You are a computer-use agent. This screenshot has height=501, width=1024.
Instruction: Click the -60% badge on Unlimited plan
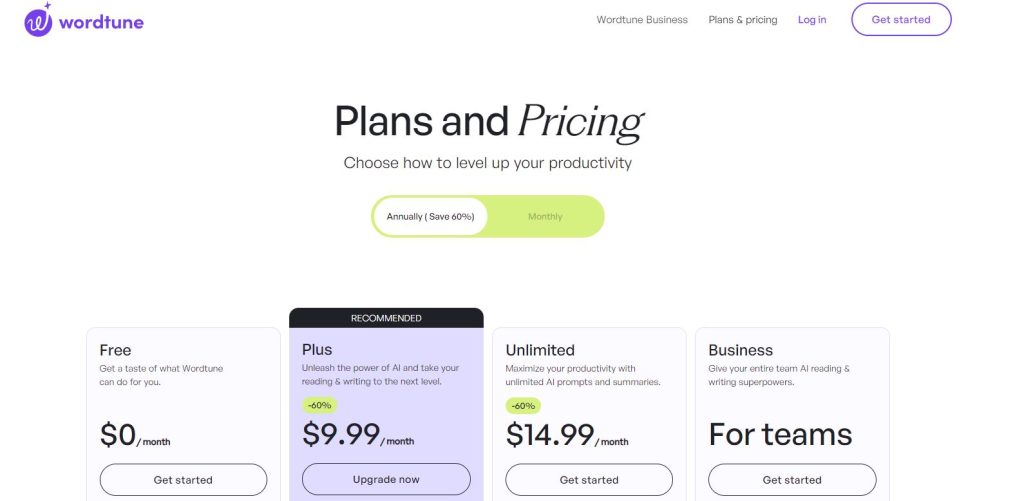click(523, 406)
